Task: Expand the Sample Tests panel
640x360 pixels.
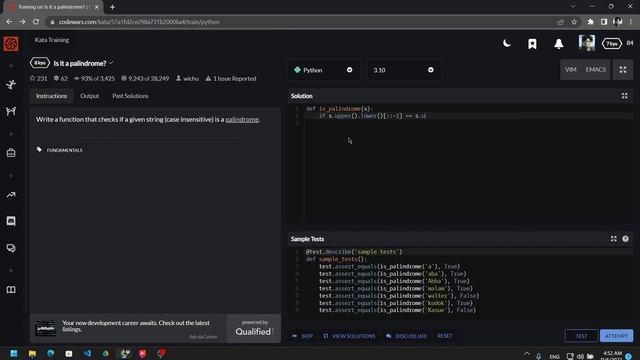Action: (613, 239)
